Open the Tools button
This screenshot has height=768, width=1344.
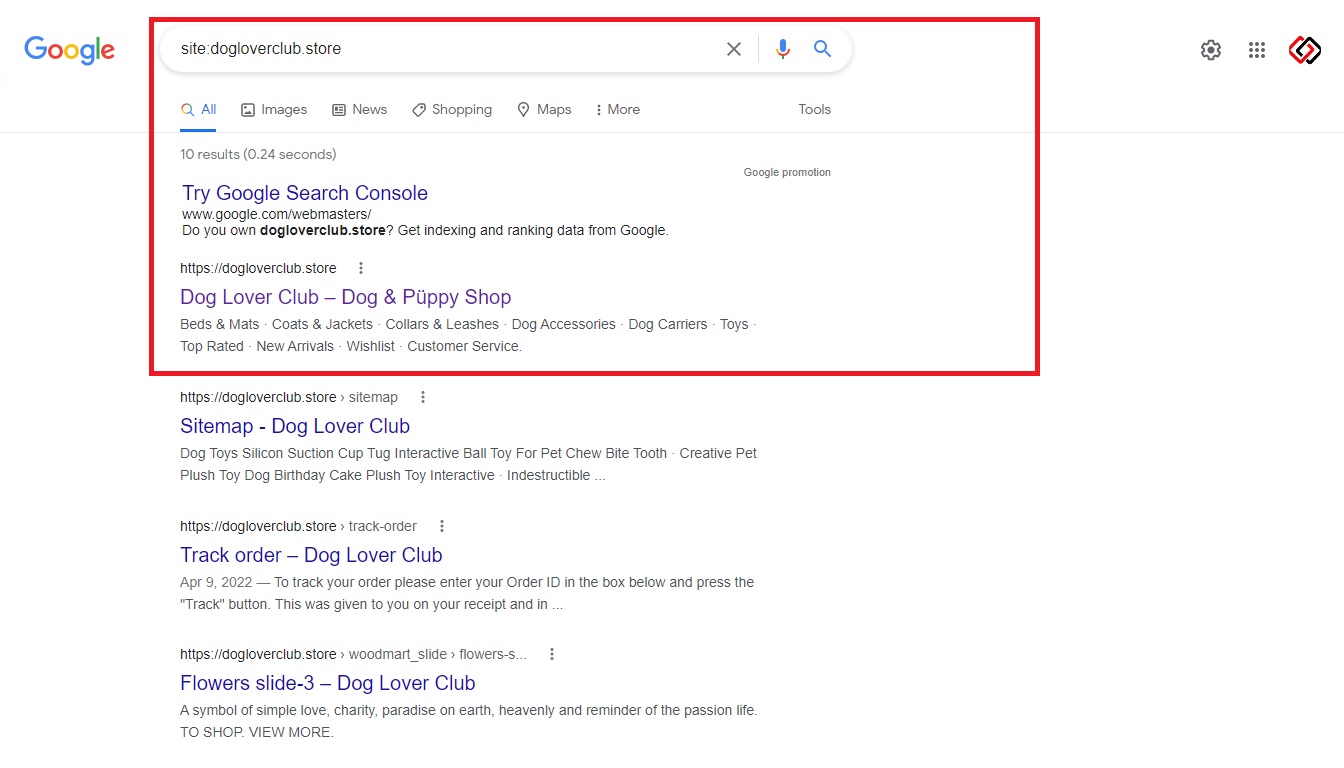click(x=814, y=110)
